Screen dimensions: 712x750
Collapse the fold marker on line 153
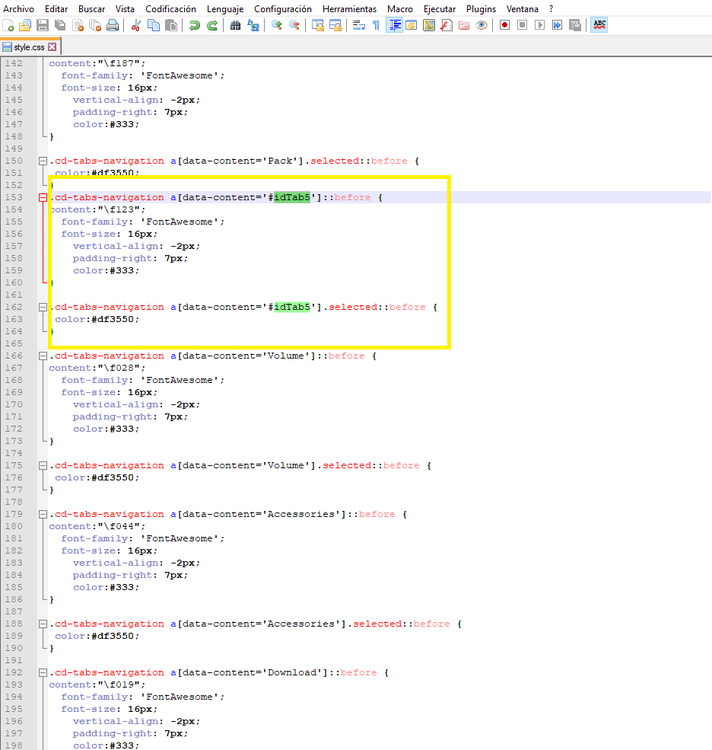click(x=42, y=198)
